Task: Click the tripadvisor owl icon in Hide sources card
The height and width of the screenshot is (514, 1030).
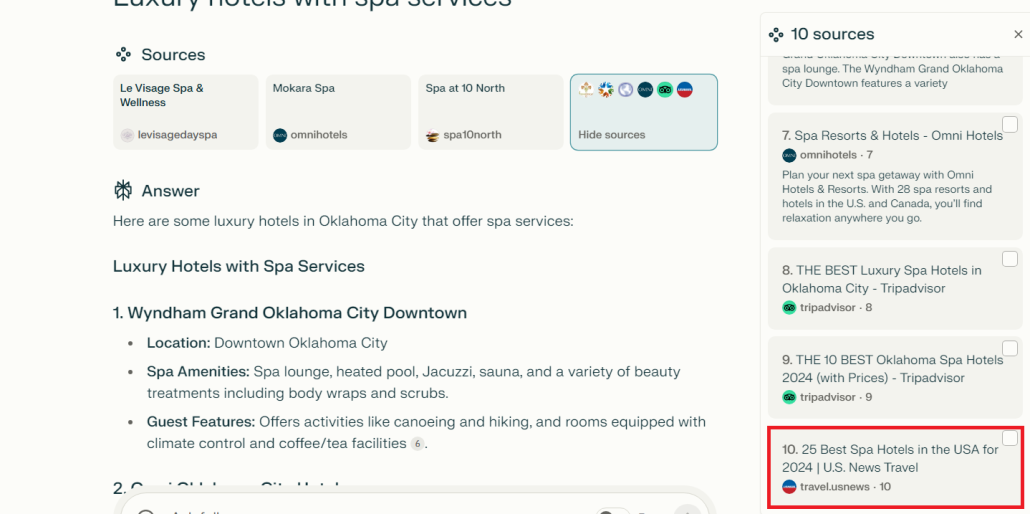Action: pos(665,89)
